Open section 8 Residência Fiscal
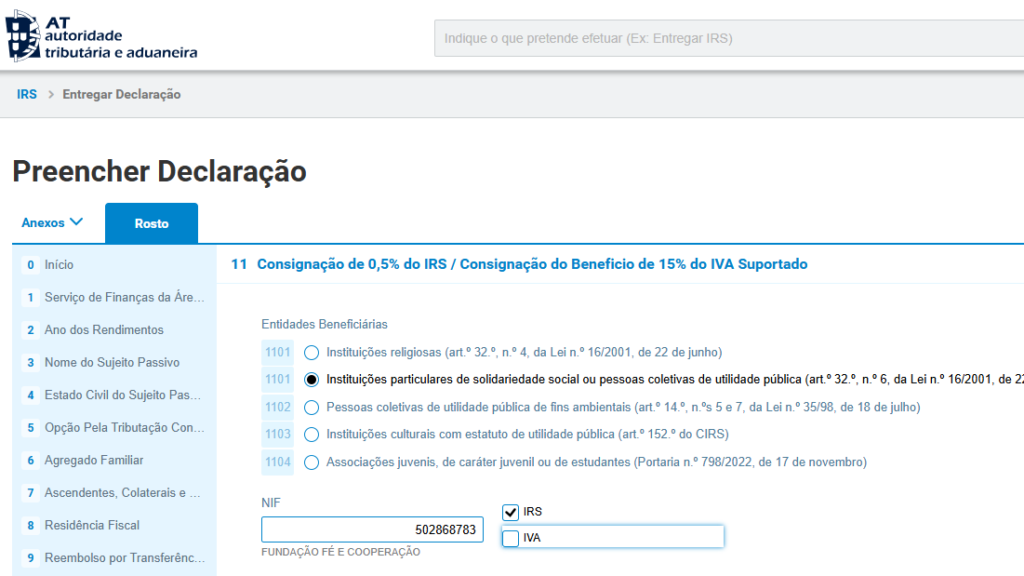Image resolution: width=1024 pixels, height=576 pixels. 92,525
